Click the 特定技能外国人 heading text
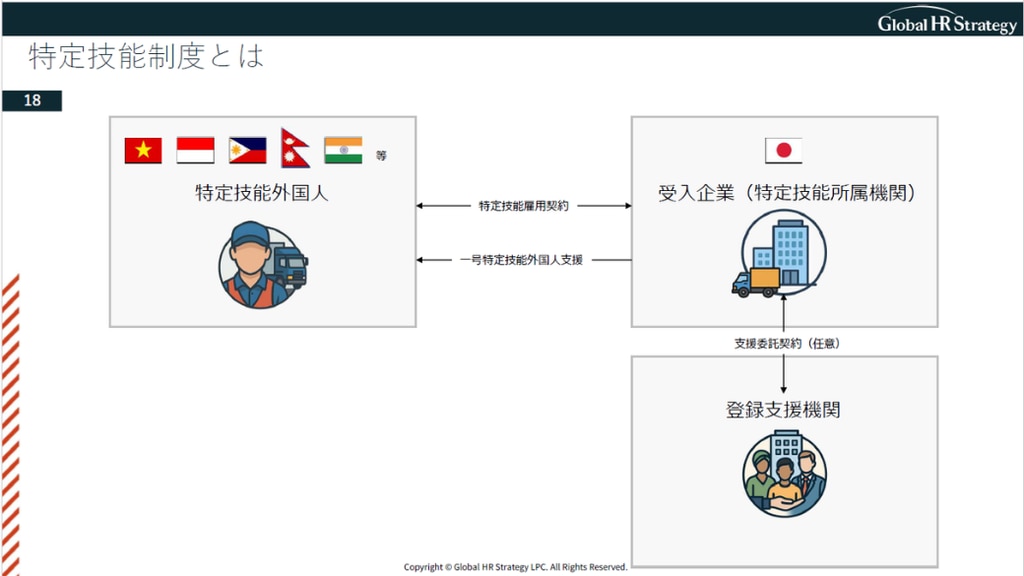Screen dimensions: 1024x576 click(x=262, y=194)
